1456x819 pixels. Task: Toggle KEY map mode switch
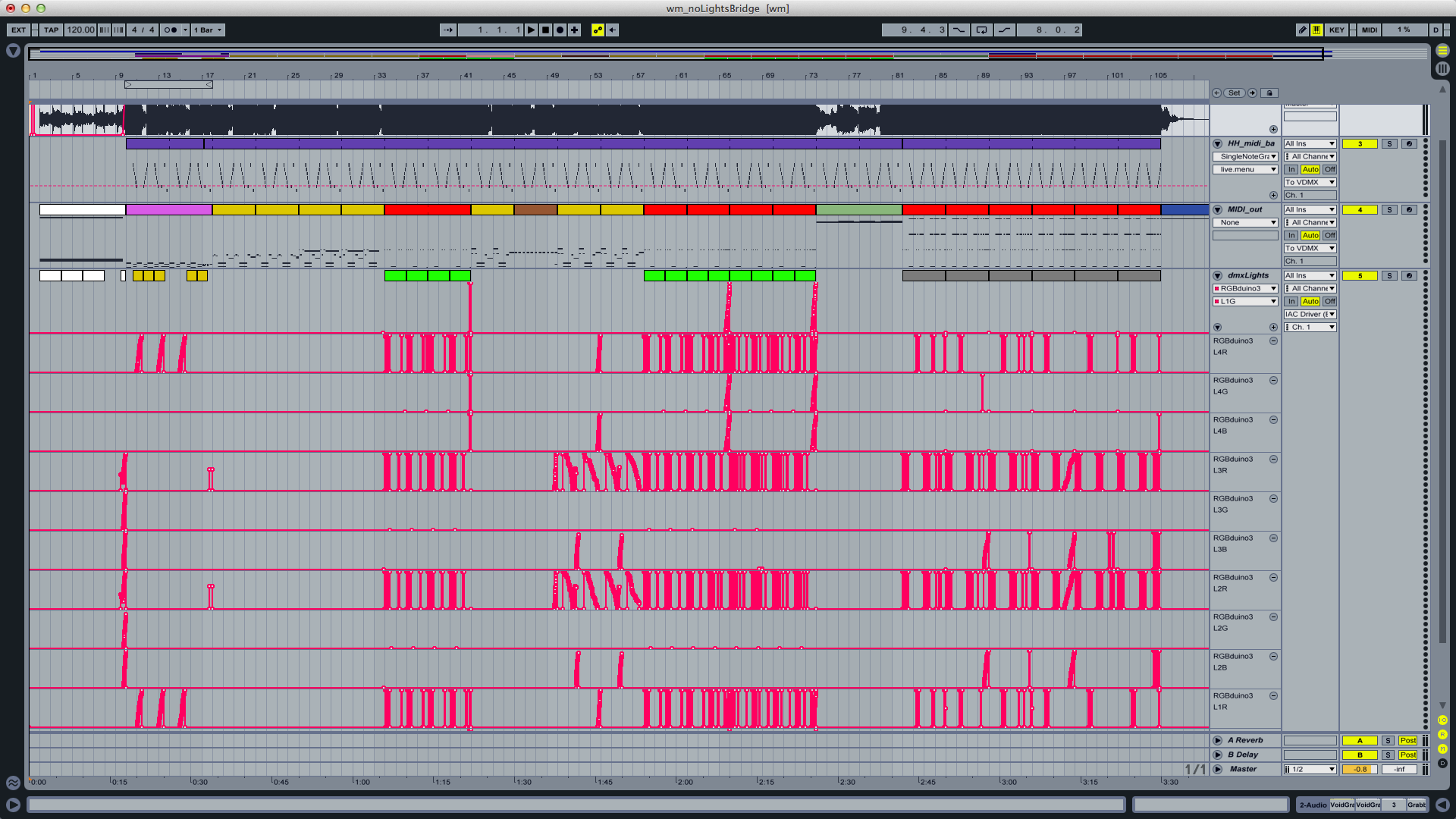pos(1336,30)
